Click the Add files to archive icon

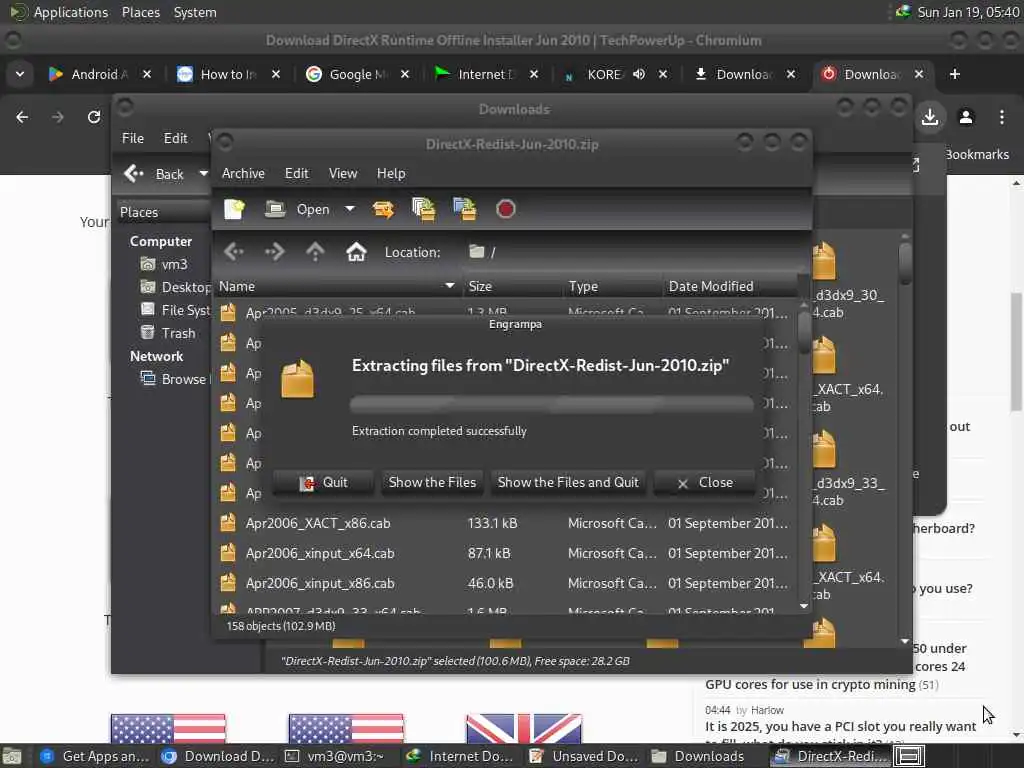pos(424,209)
